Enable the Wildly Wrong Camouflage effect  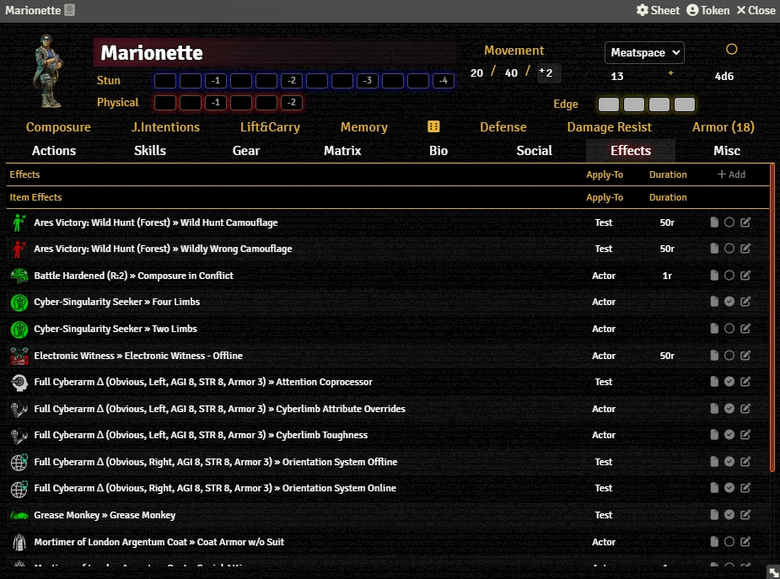point(729,249)
